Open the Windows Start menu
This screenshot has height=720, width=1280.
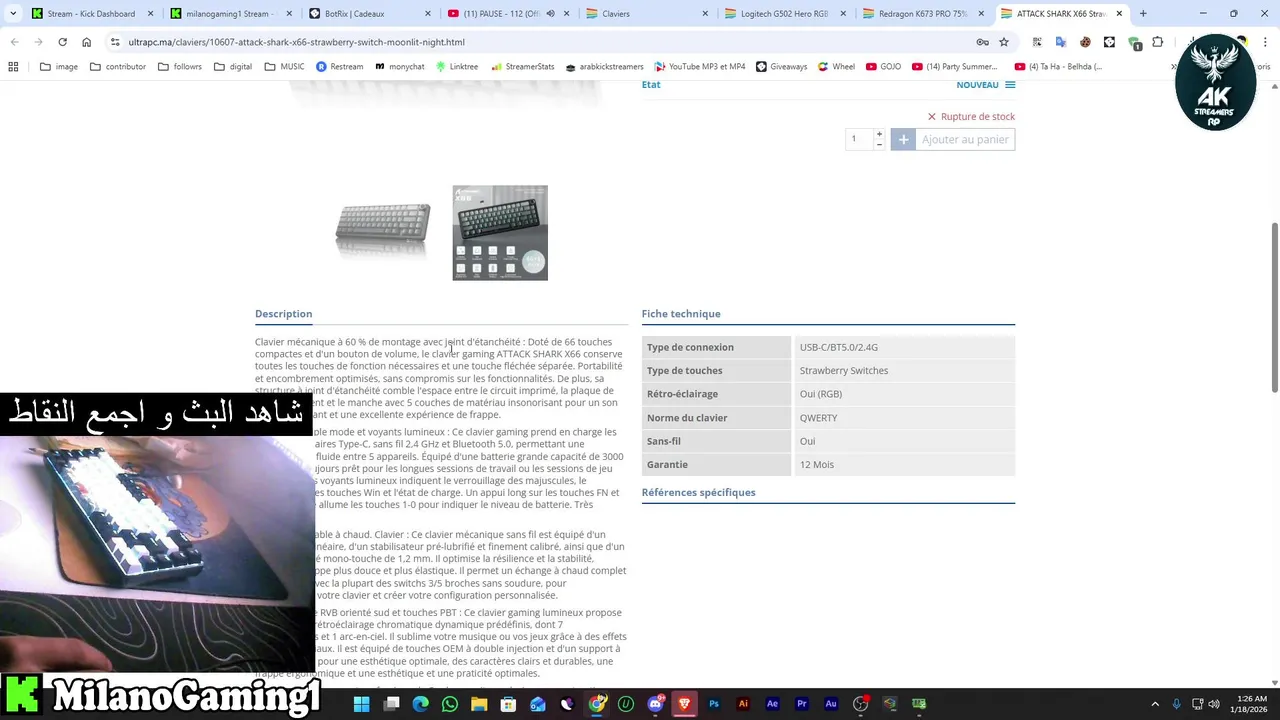coord(361,704)
